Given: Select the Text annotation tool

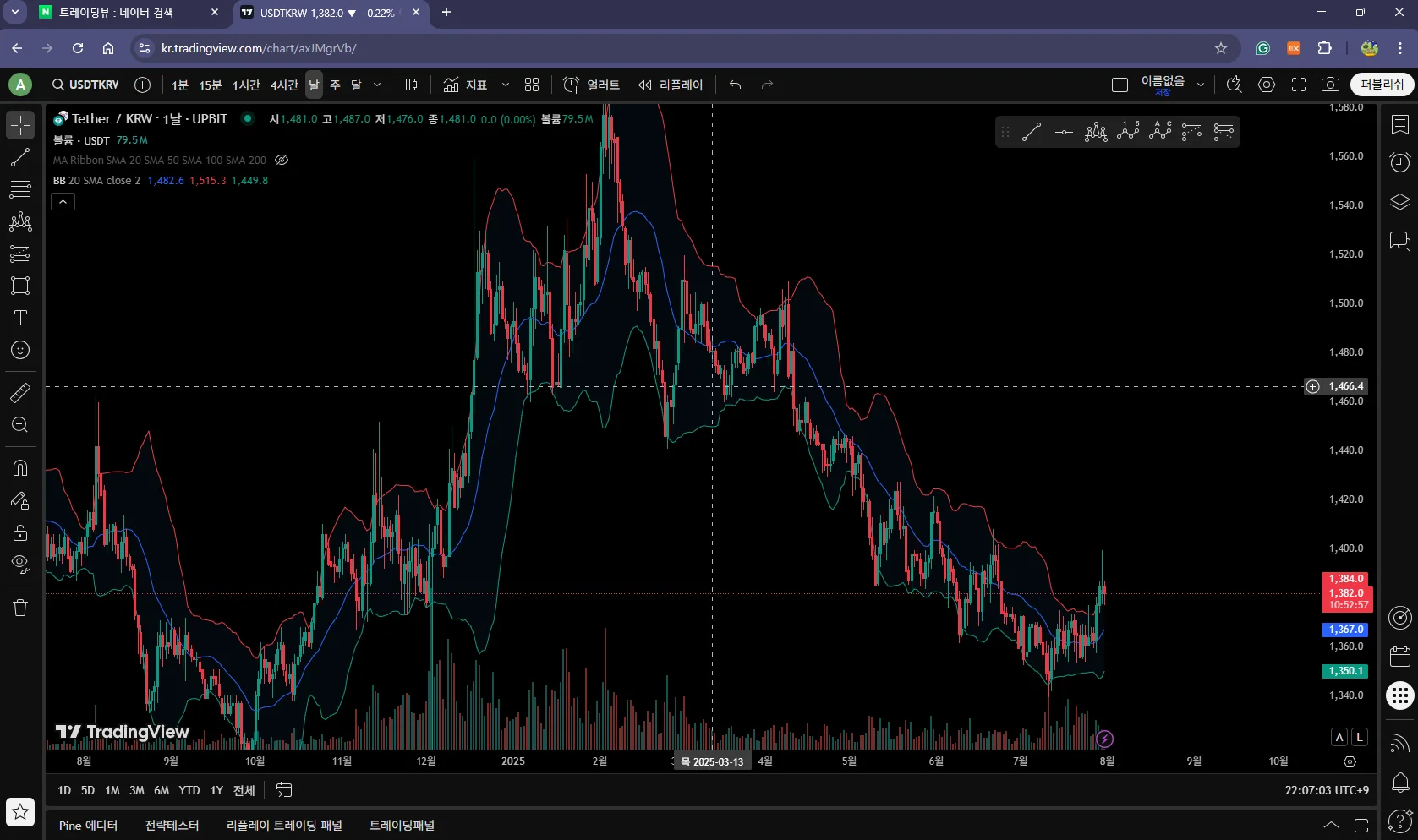Looking at the screenshot, I should click(20, 319).
